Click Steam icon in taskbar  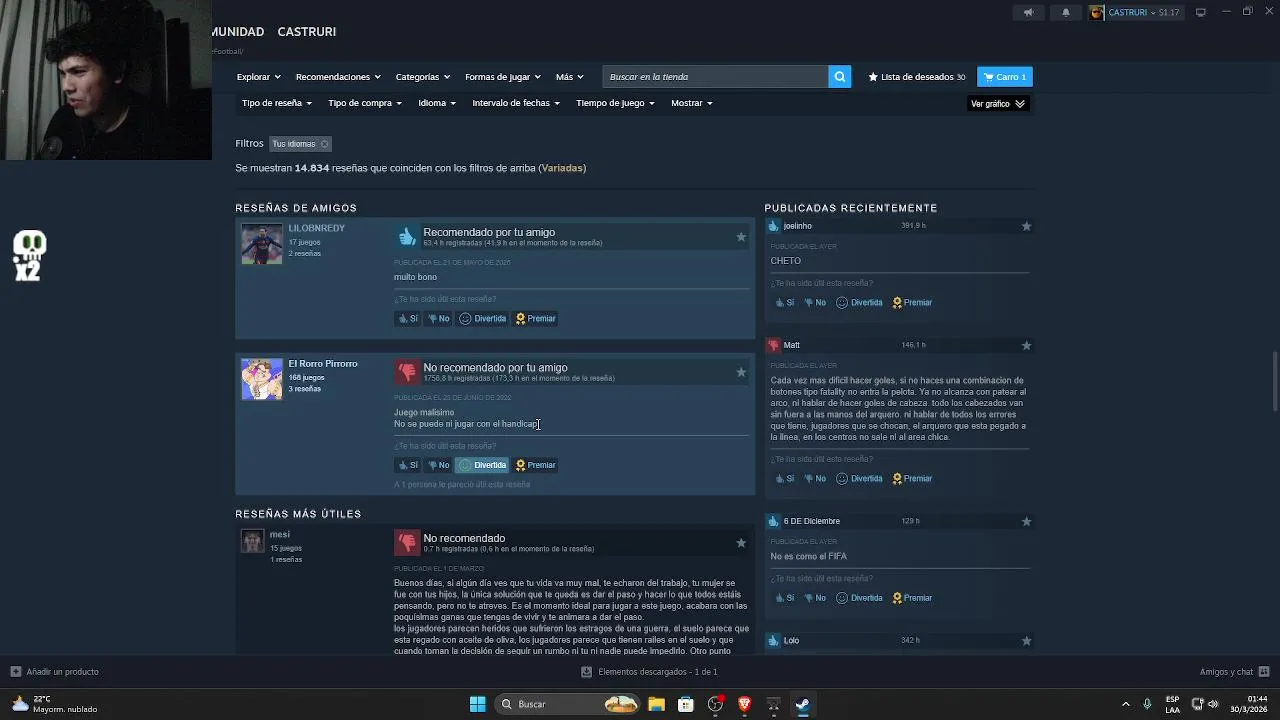802,704
